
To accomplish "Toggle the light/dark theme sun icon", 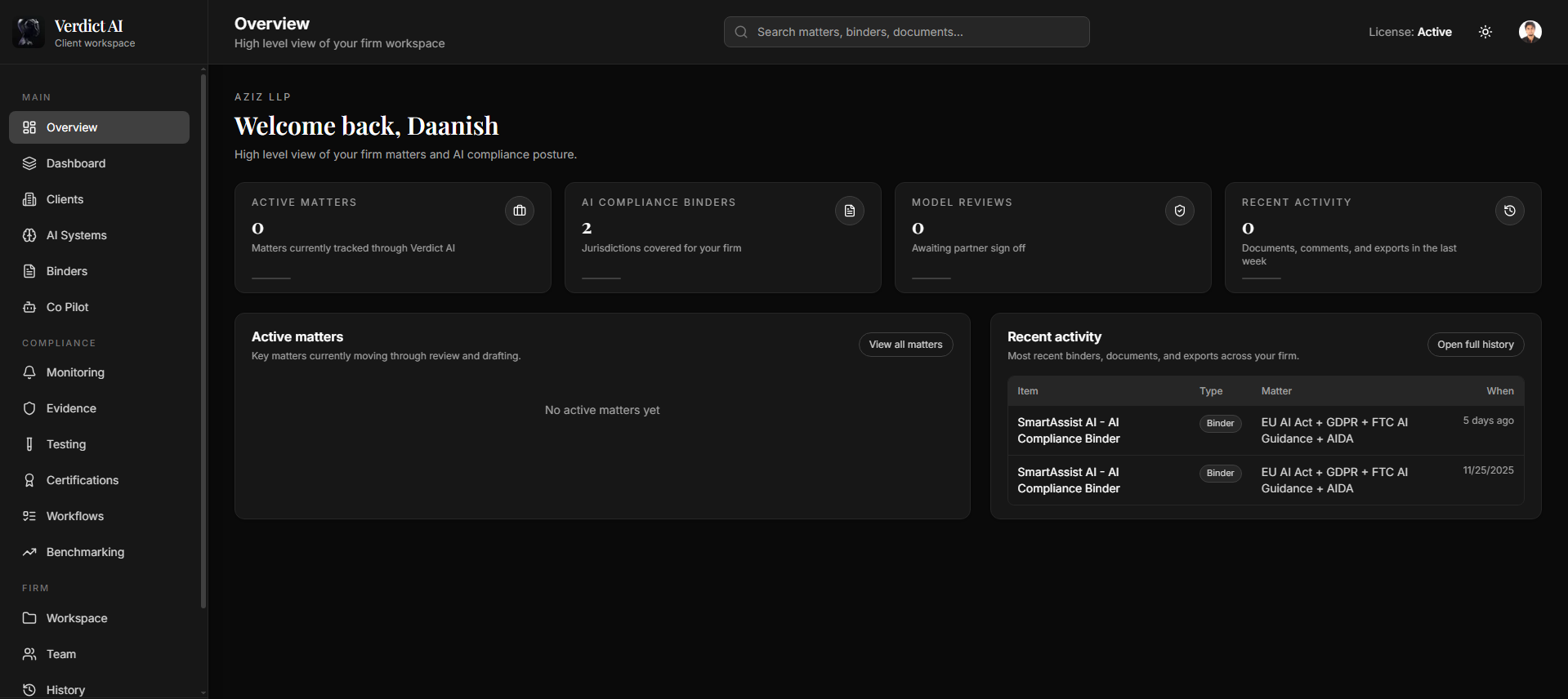I will pyautogui.click(x=1485, y=32).
